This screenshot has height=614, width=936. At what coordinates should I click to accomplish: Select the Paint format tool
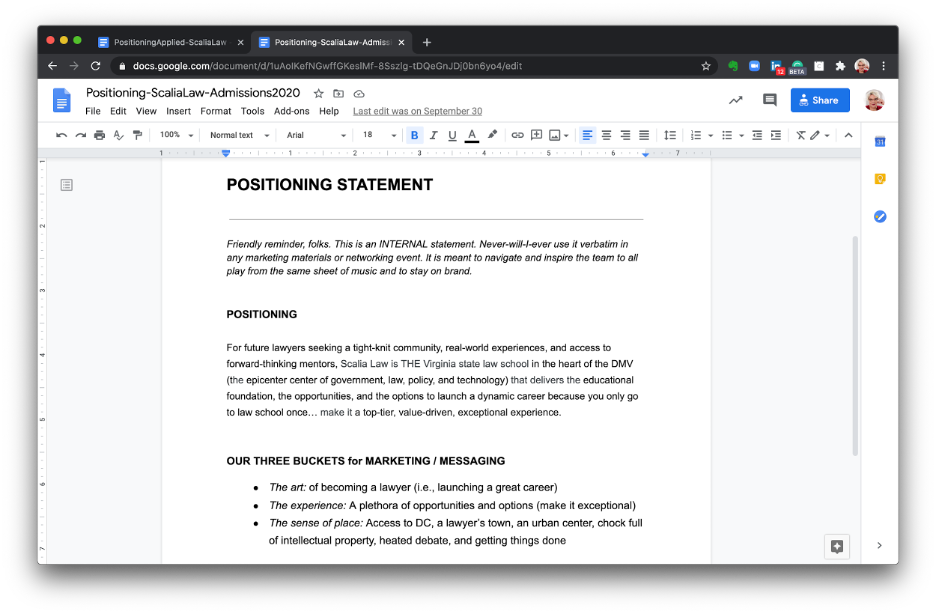[138, 135]
